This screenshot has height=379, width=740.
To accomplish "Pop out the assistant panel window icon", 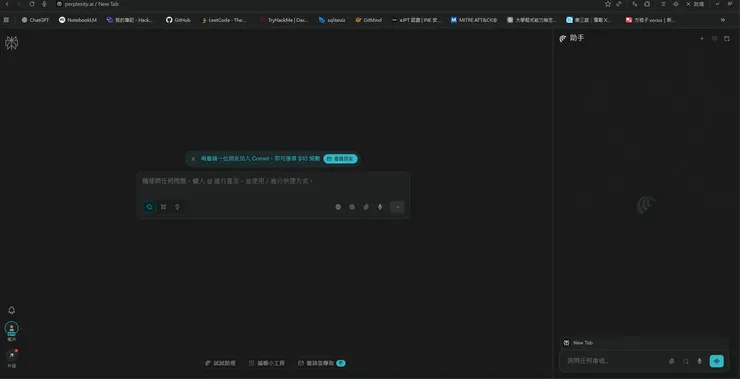I will coord(727,39).
